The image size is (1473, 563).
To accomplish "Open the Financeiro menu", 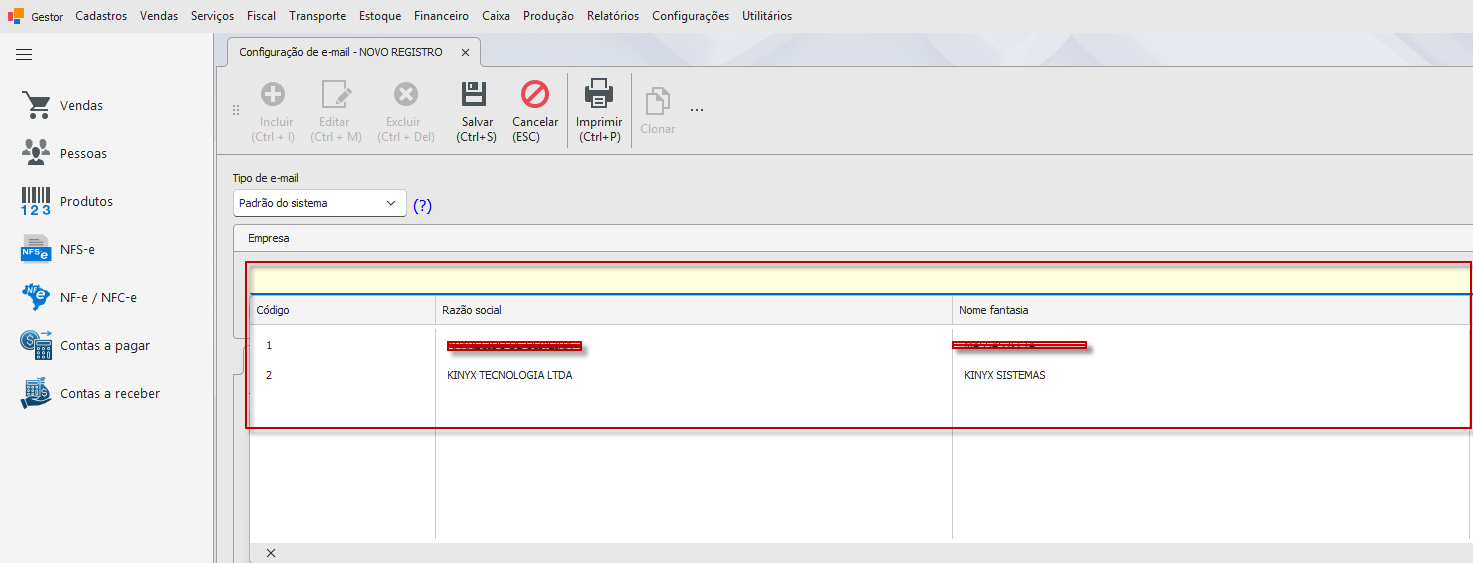I will pos(441,16).
